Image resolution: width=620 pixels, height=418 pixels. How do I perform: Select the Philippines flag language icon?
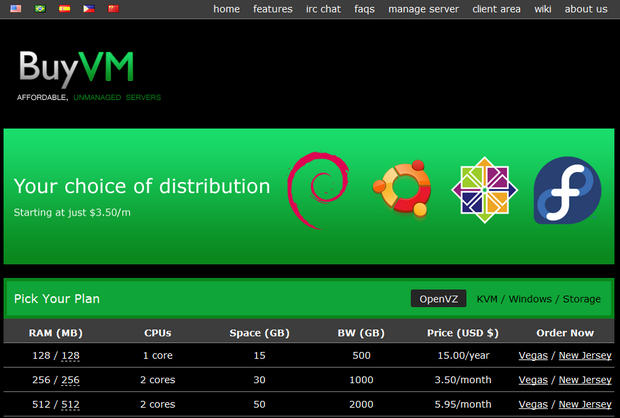[89, 8]
